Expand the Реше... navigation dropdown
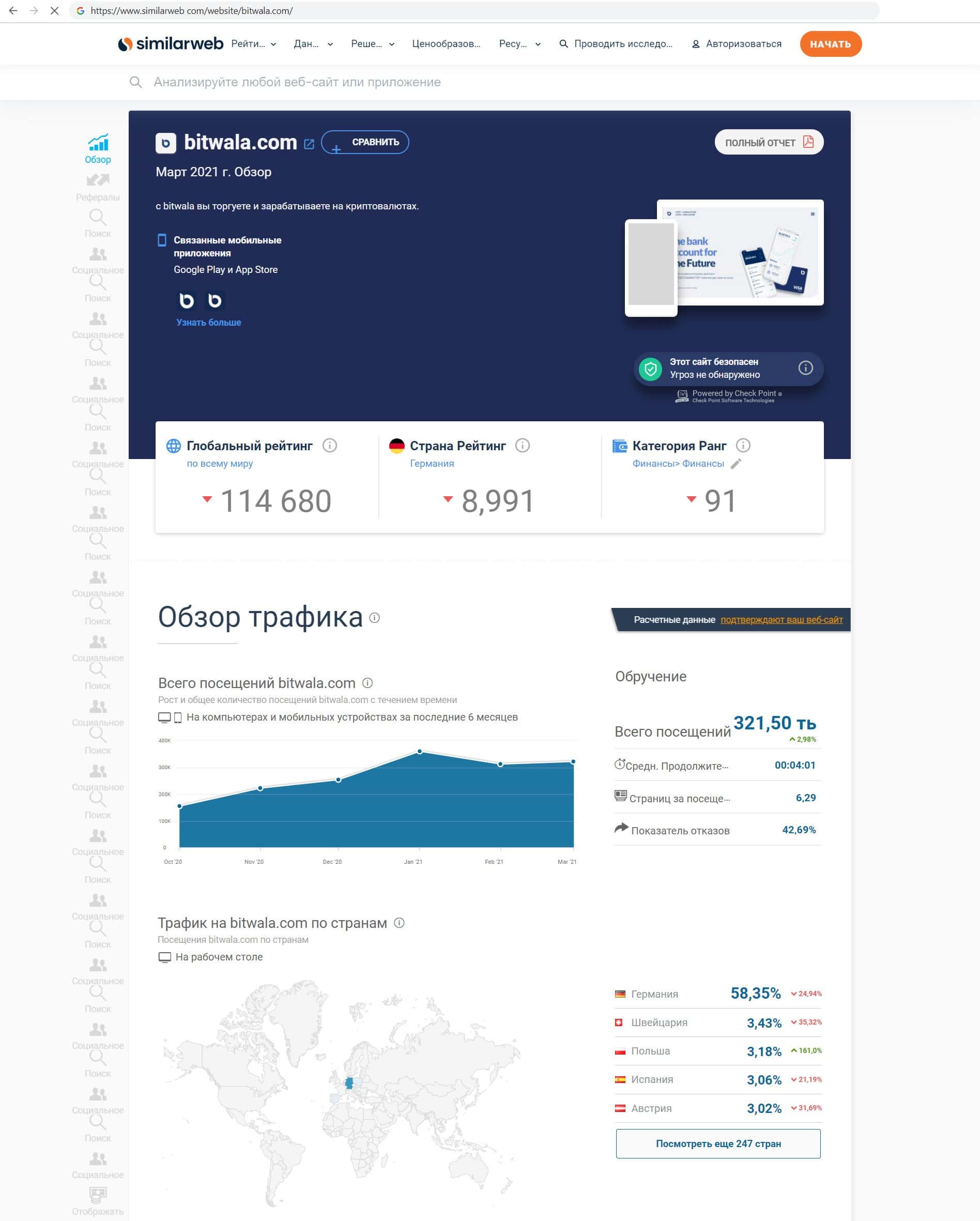The width and height of the screenshot is (980, 1221). [x=373, y=43]
